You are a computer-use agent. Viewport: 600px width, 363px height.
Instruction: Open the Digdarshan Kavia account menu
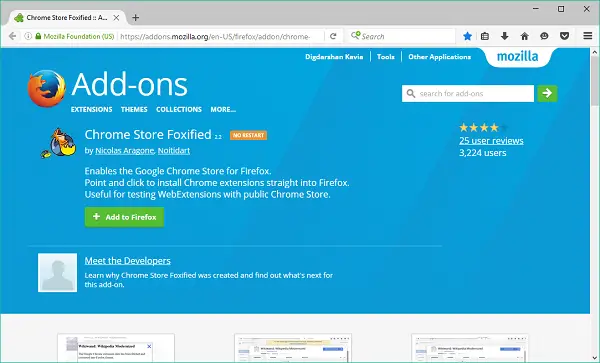pyautogui.click(x=334, y=57)
